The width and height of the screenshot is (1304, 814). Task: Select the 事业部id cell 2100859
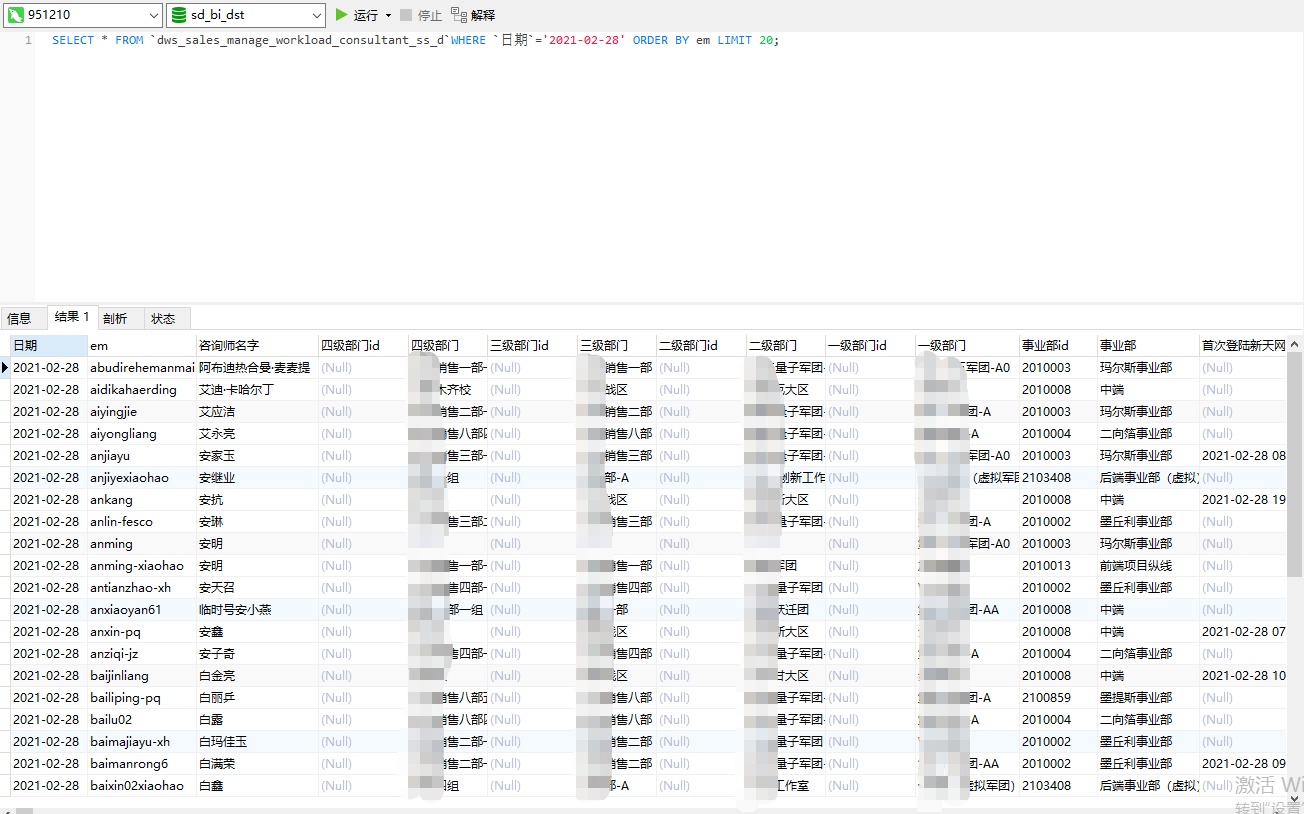pos(1058,698)
